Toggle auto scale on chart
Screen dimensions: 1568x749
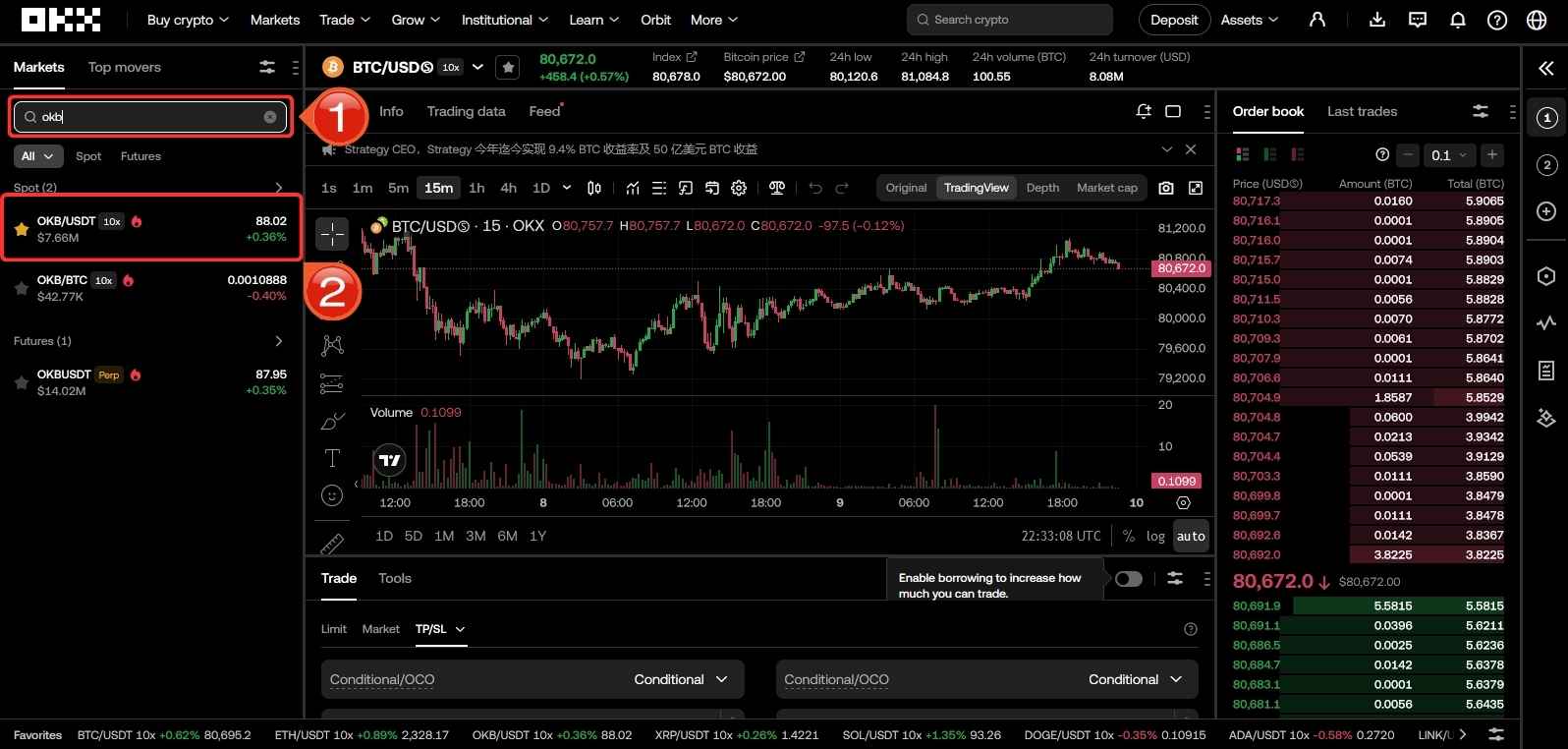coord(1191,536)
